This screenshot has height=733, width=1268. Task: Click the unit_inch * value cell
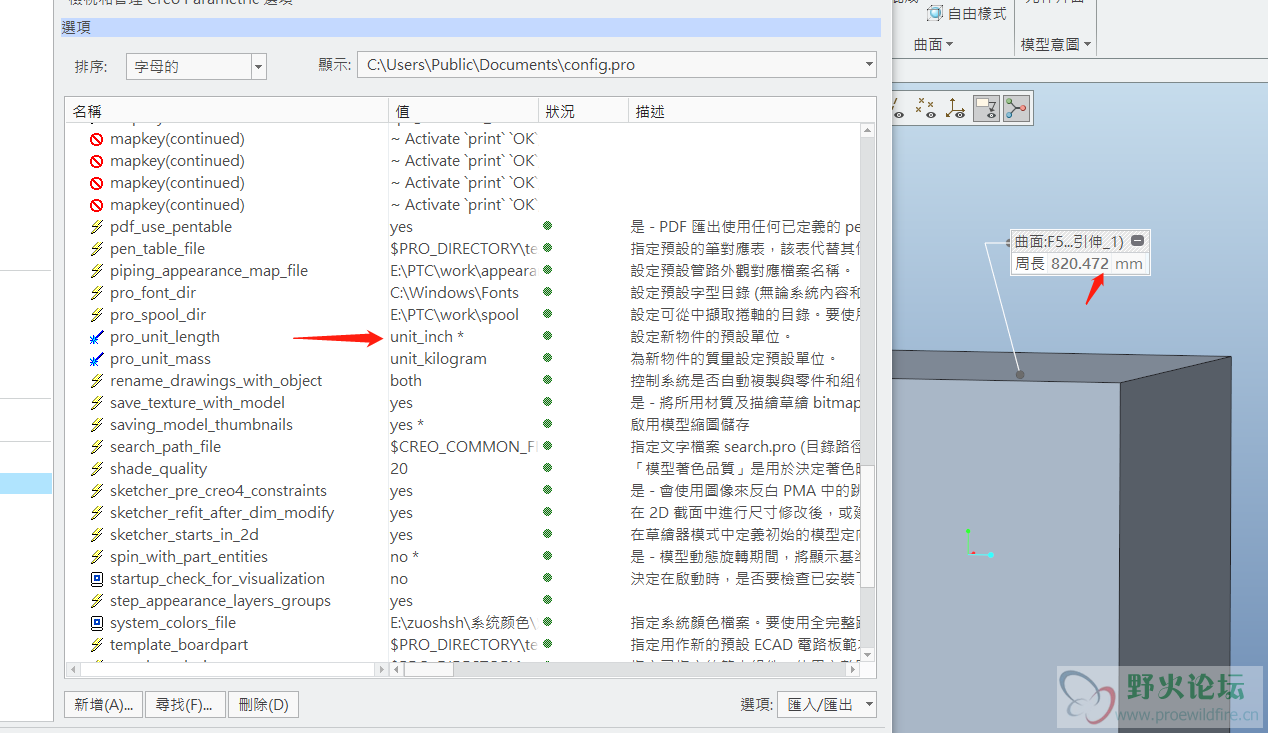point(427,337)
